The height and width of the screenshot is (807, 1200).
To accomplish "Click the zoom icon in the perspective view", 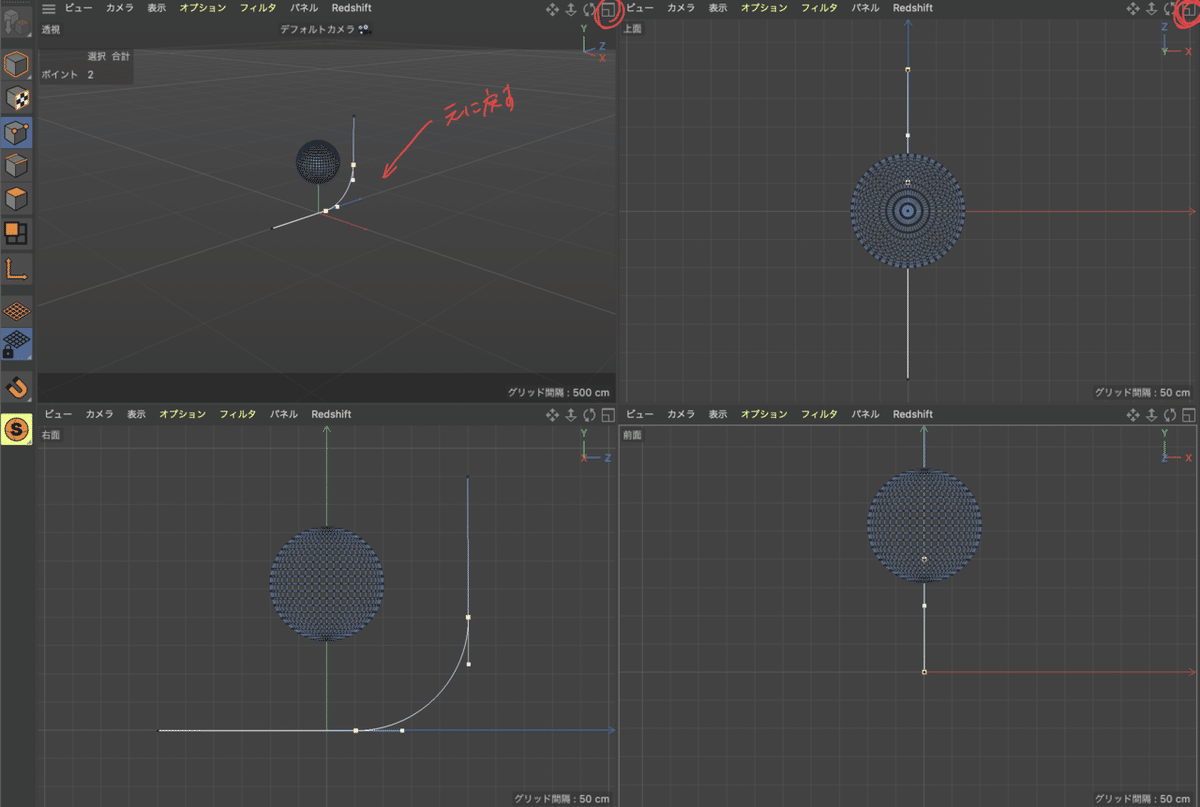I will coord(571,9).
